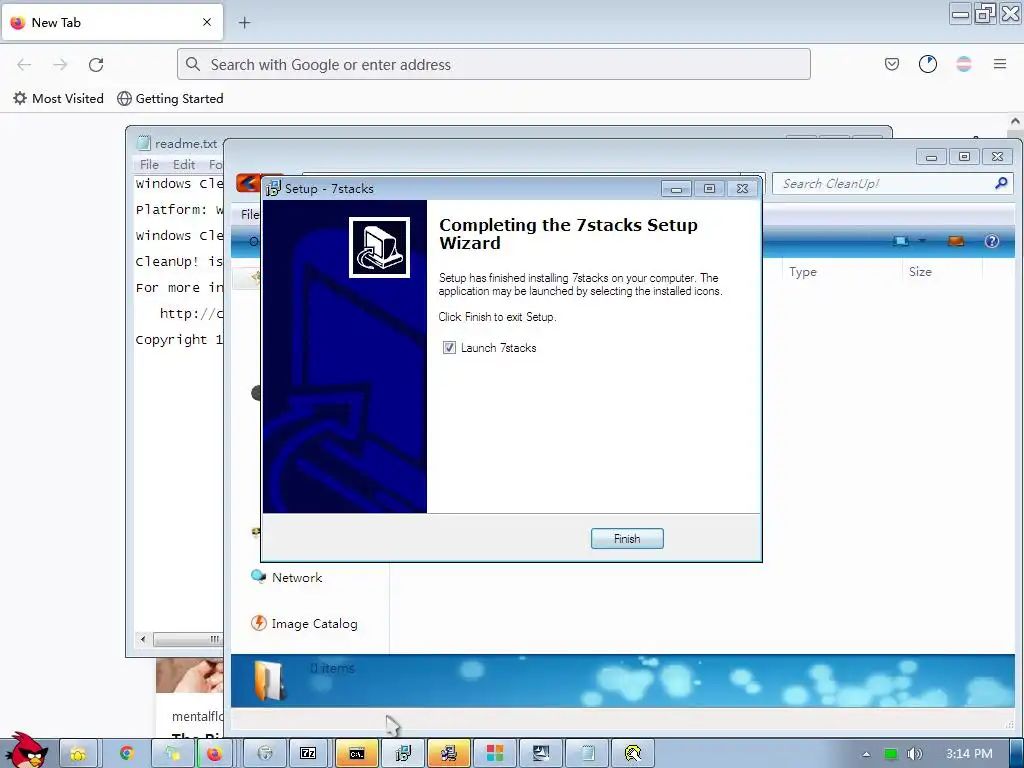Select the folder icon in explorer details pane

coord(268,681)
